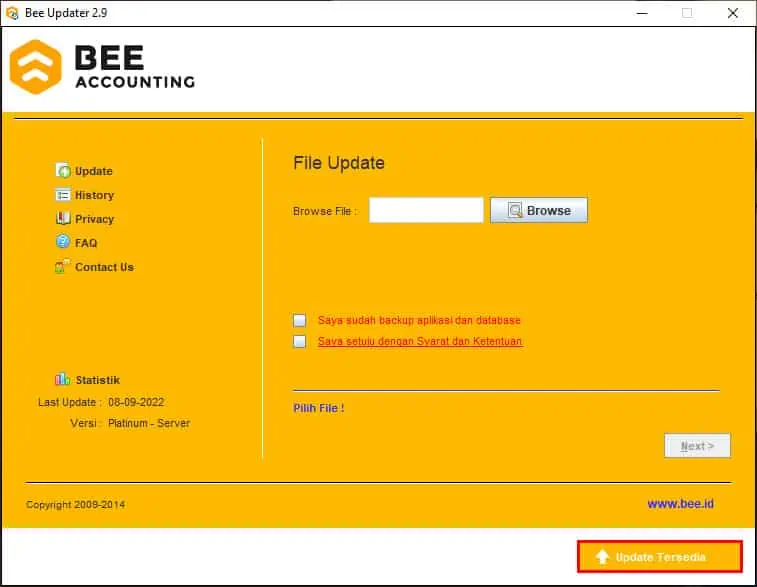Click the backup aplikasi dan database label
This screenshot has height=587, width=757.
point(419,320)
